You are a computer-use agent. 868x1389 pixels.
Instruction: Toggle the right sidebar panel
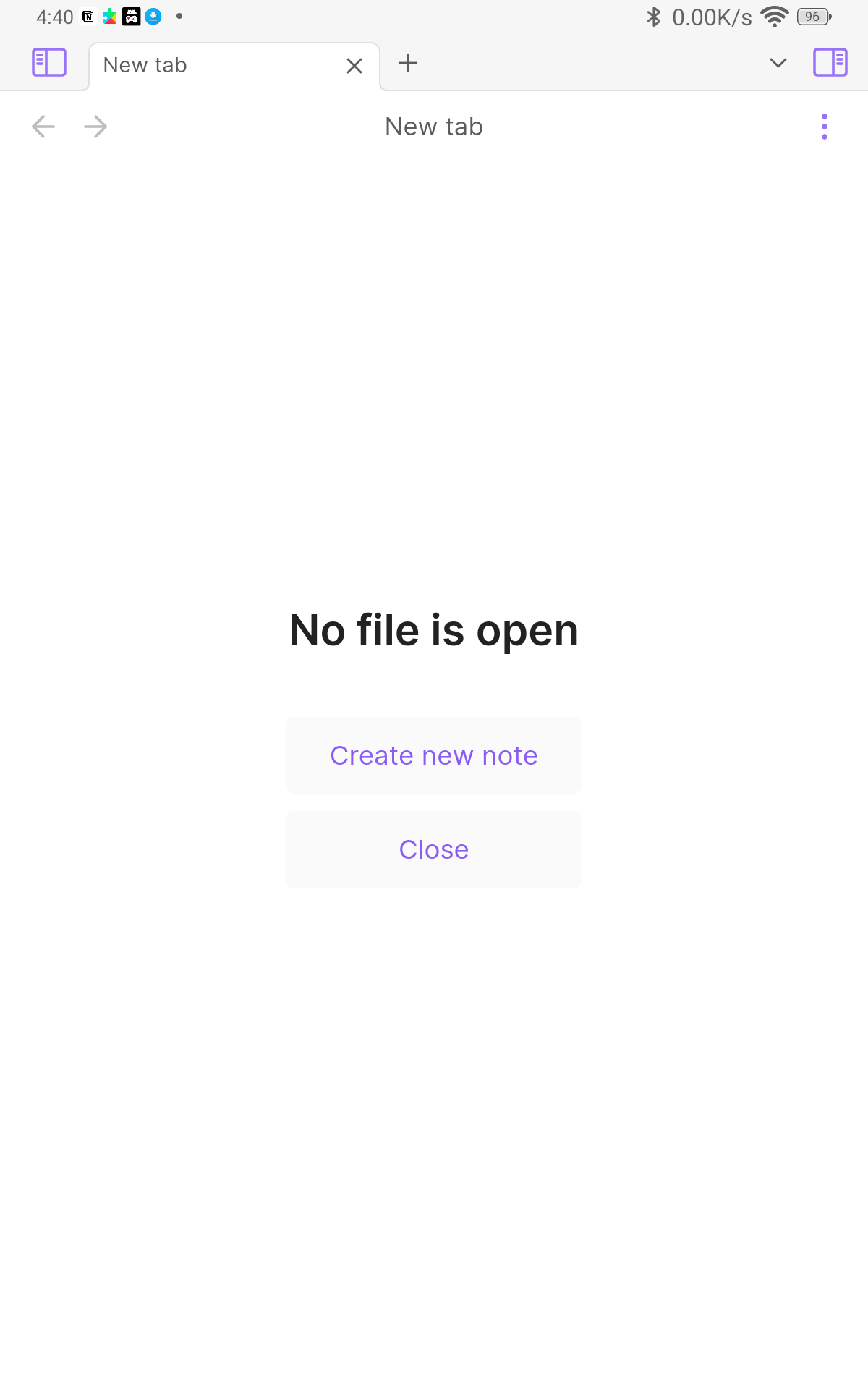point(830,62)
